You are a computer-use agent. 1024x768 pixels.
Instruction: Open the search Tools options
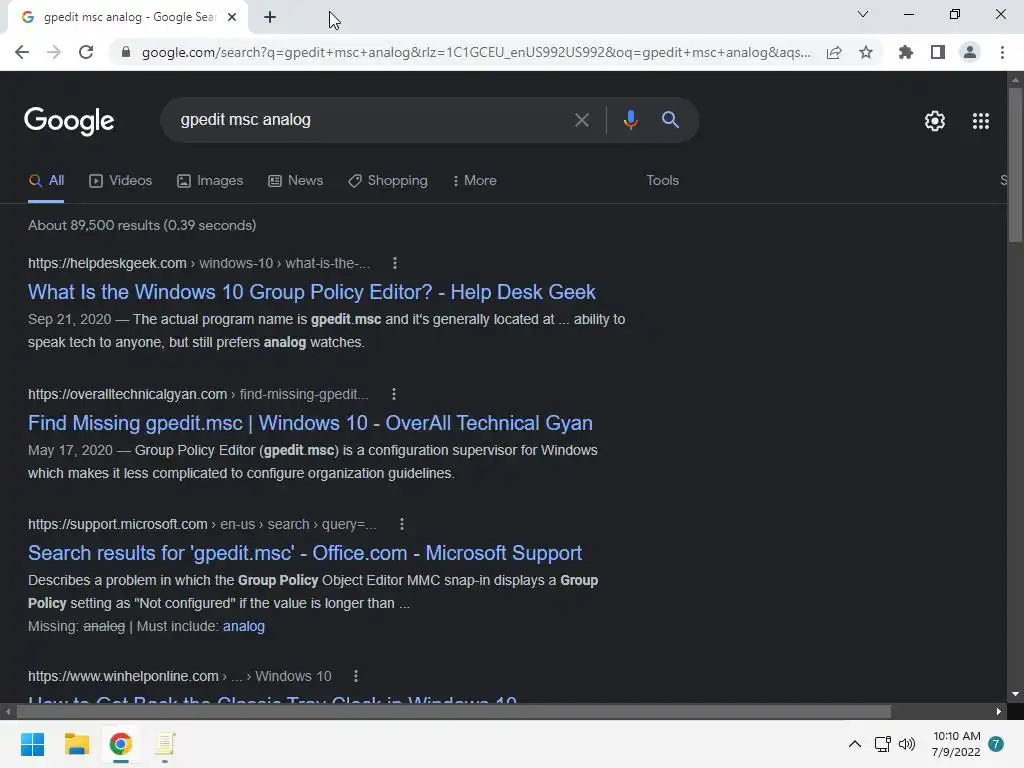(662, 181)
